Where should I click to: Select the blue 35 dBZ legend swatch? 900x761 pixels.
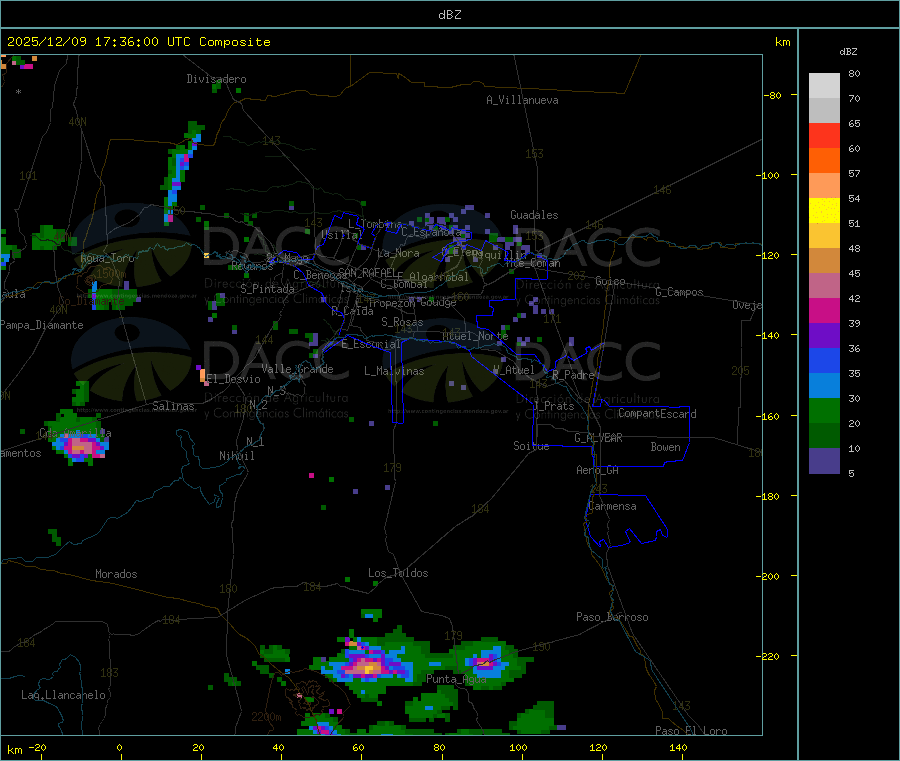click(x=824, y=360)
